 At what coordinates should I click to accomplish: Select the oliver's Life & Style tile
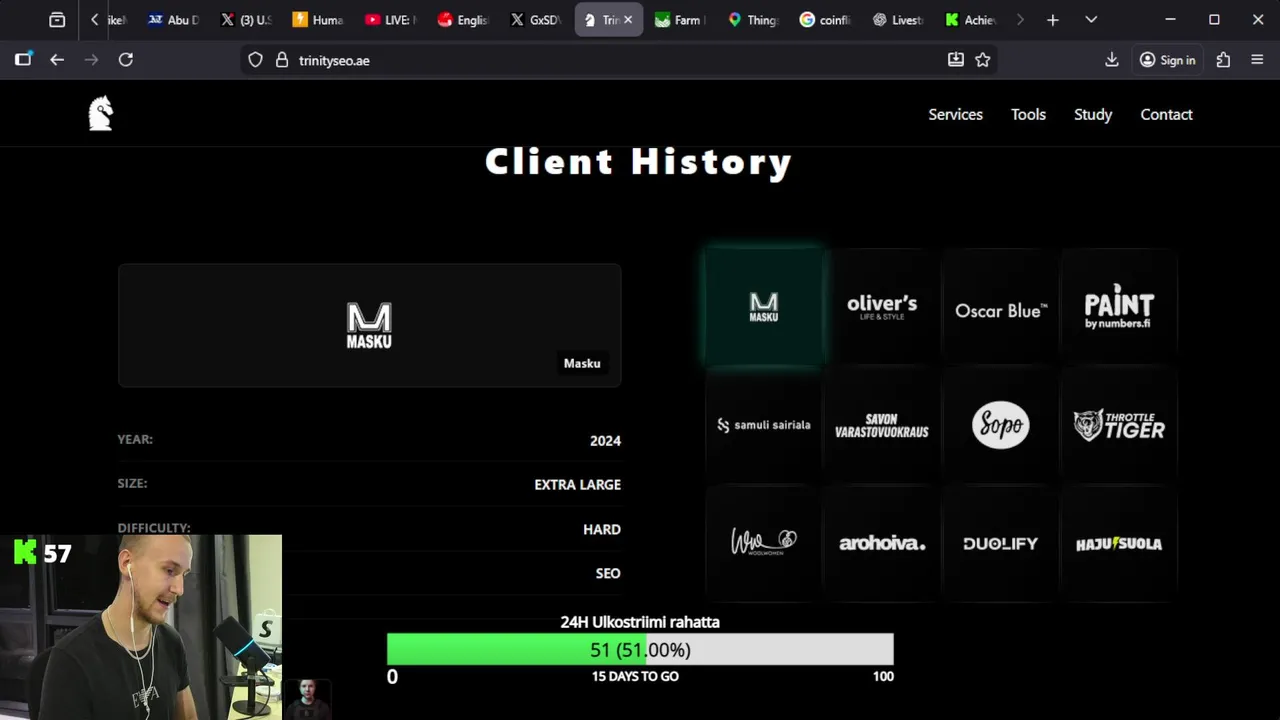tap(882, 307)
